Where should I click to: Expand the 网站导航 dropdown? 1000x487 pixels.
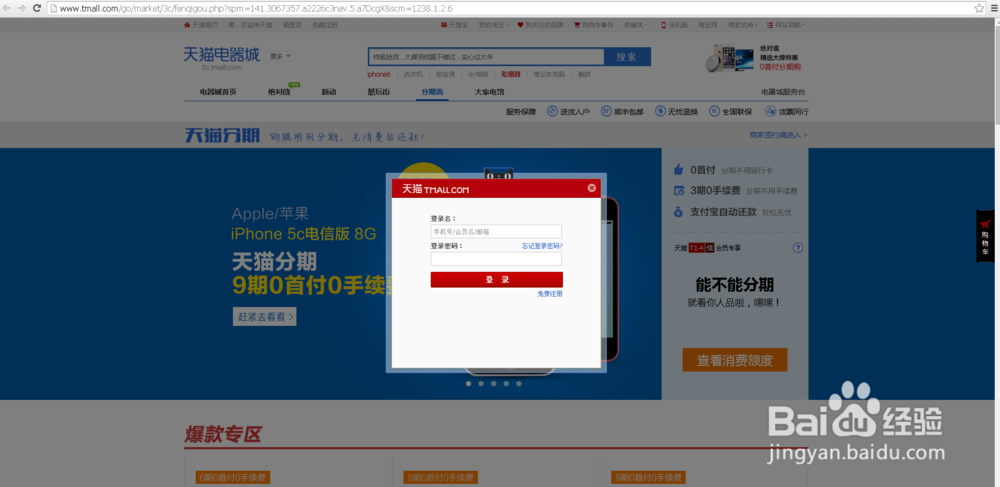click(x=786, y=25)
